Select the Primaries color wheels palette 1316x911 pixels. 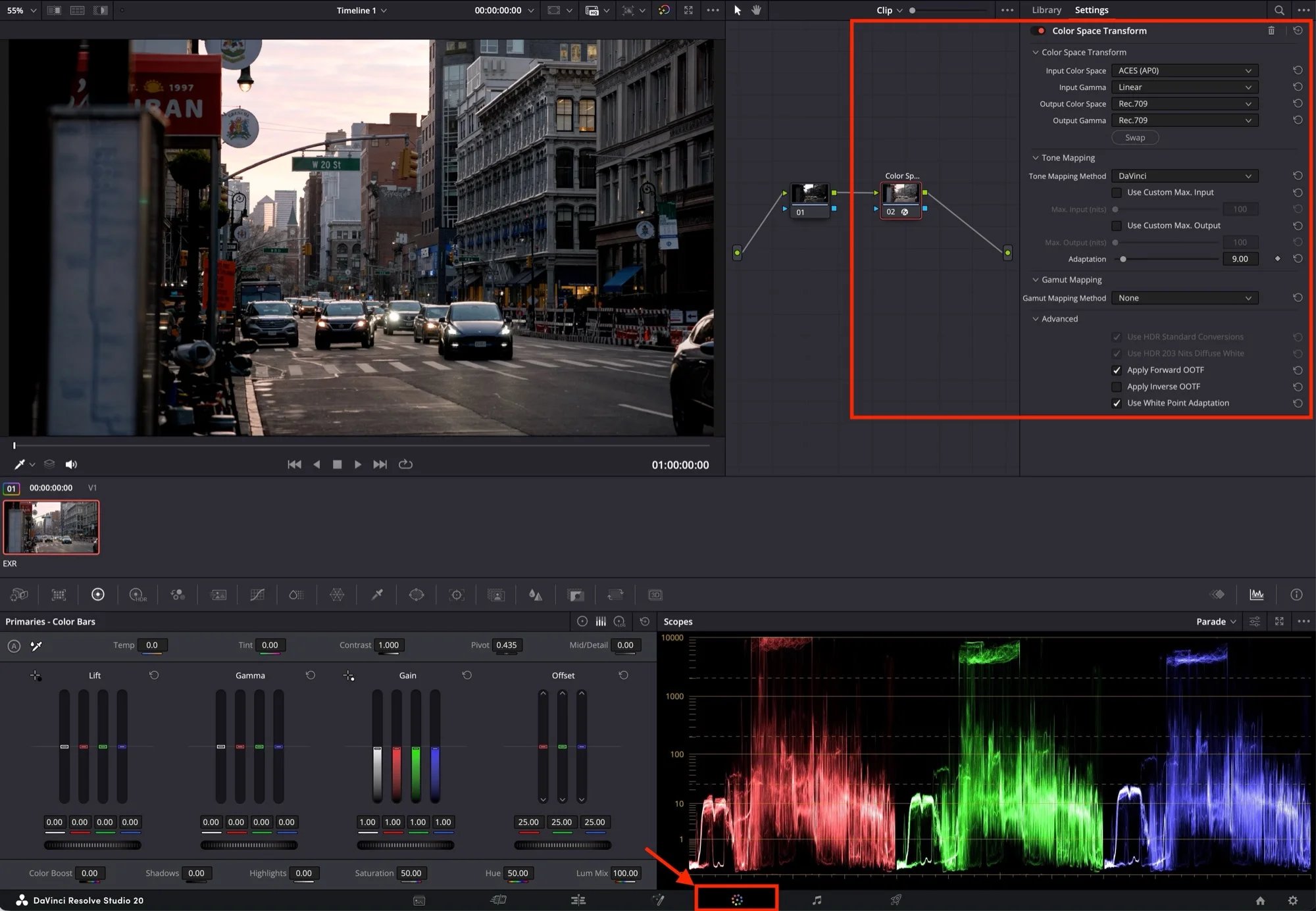point(98,595)
